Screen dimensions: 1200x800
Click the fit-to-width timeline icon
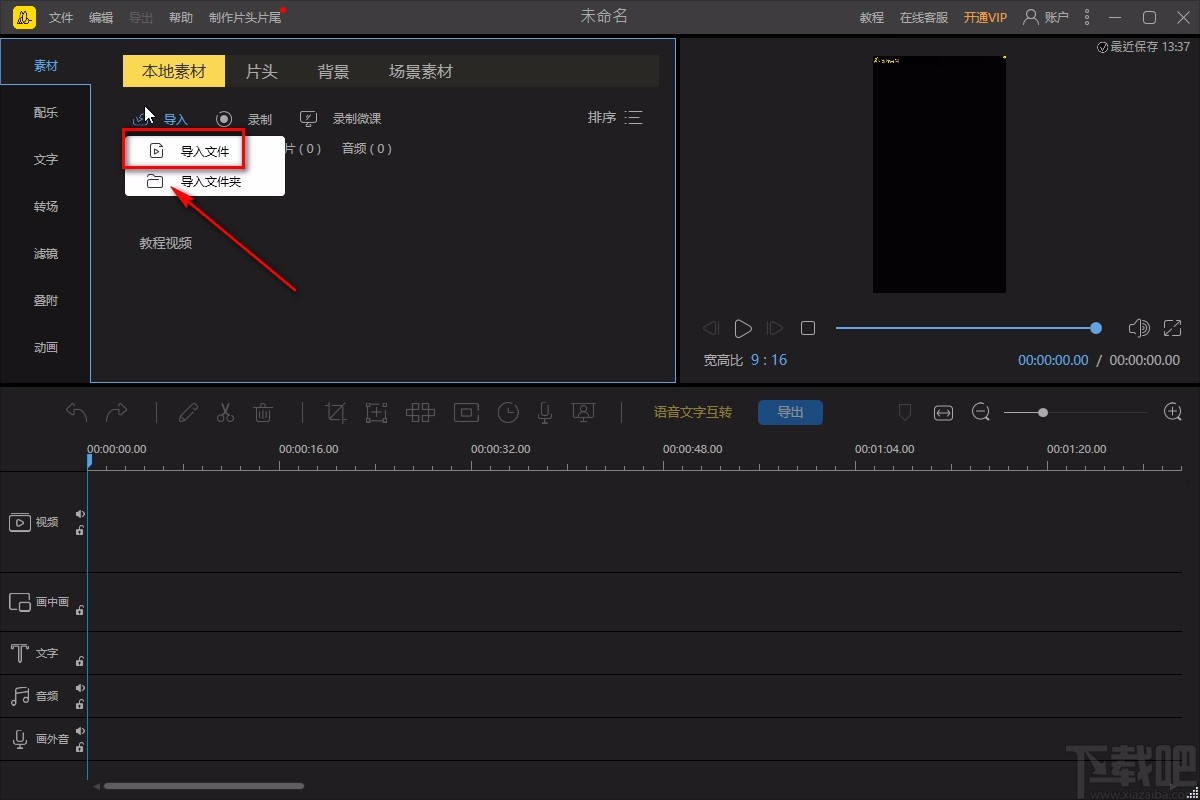click(x=943, y=413)
